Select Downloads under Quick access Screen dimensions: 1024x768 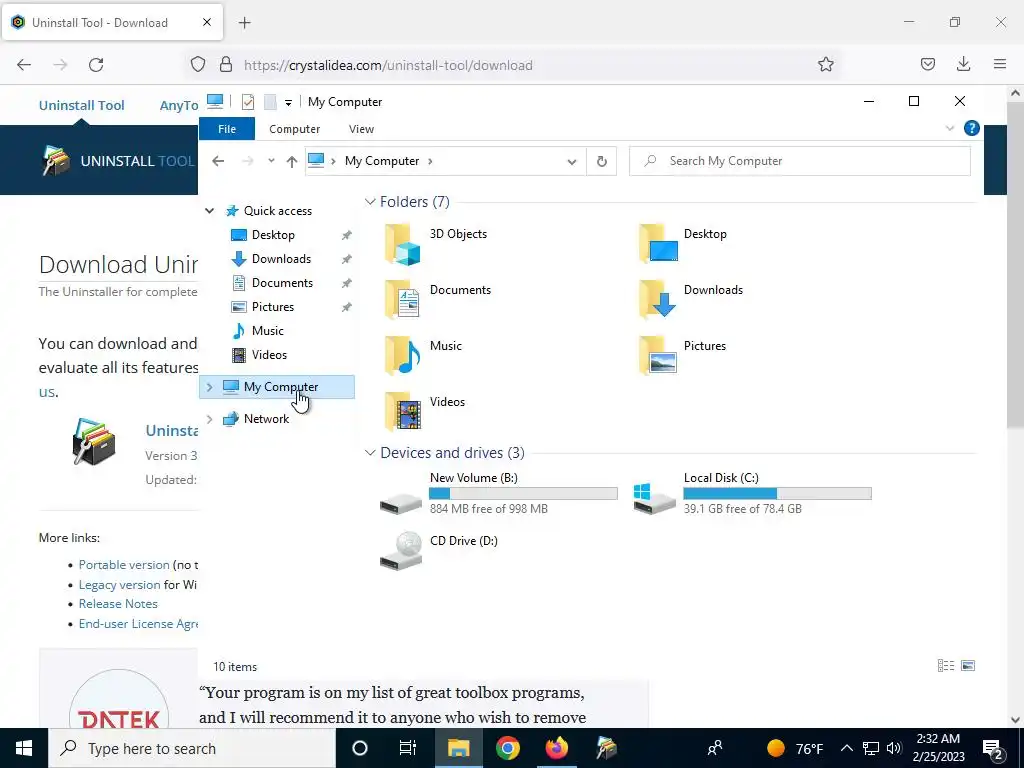281,259
